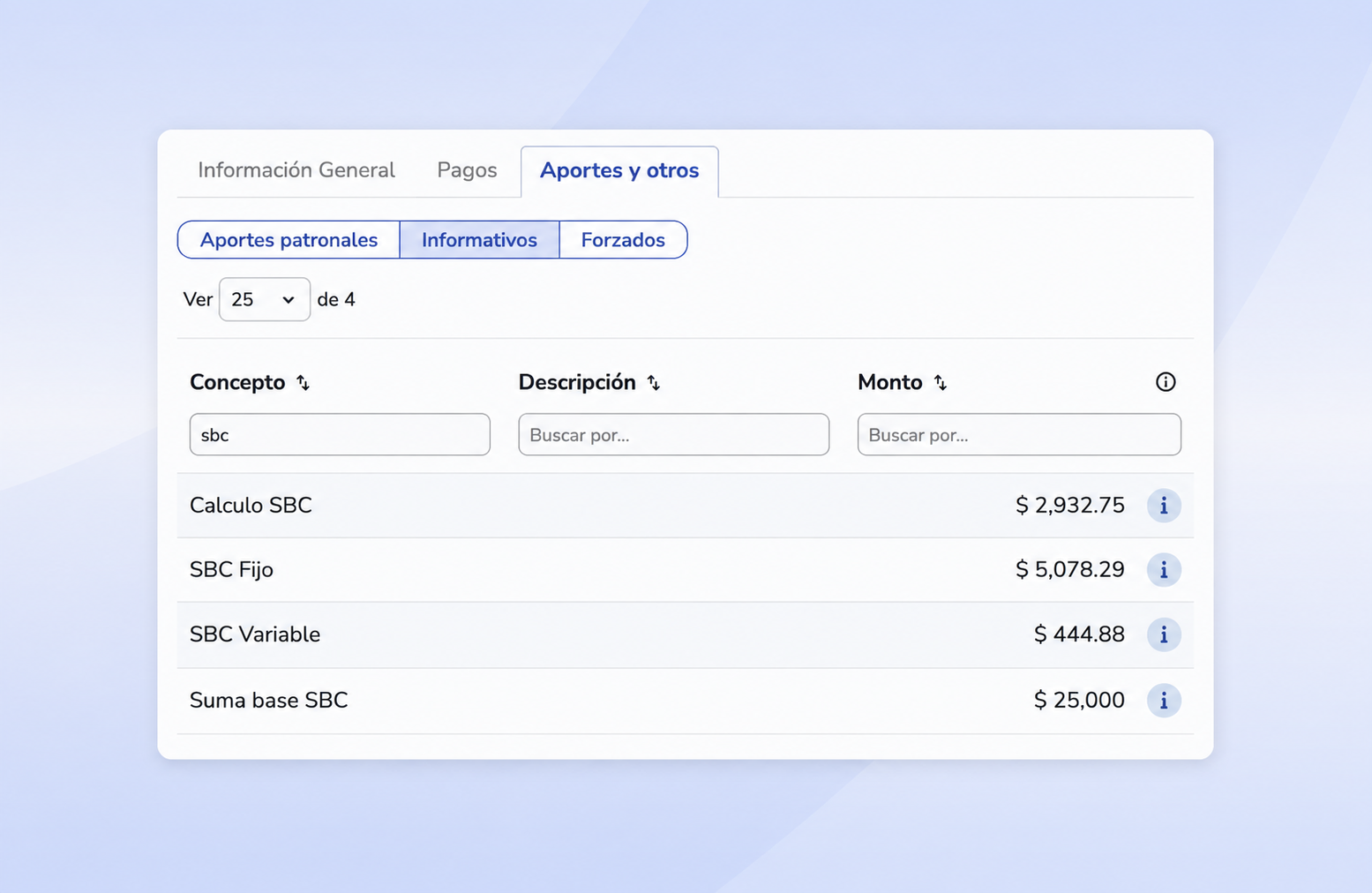This screenshot has height=893, width=1372.
Task: Switch to Información General tab
Action: (x=296, y=170)
